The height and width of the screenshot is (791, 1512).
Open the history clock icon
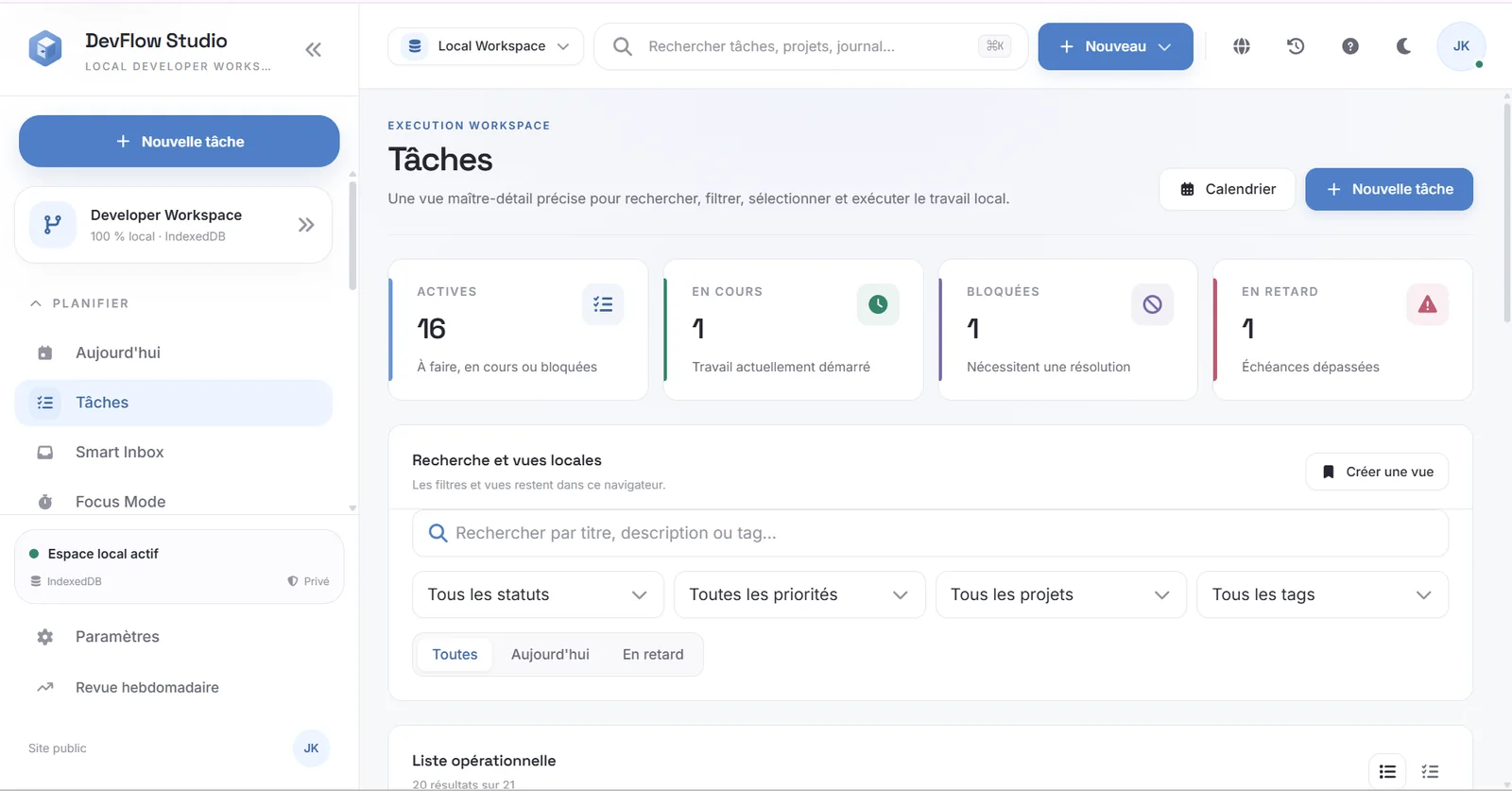click(1296, 46)
